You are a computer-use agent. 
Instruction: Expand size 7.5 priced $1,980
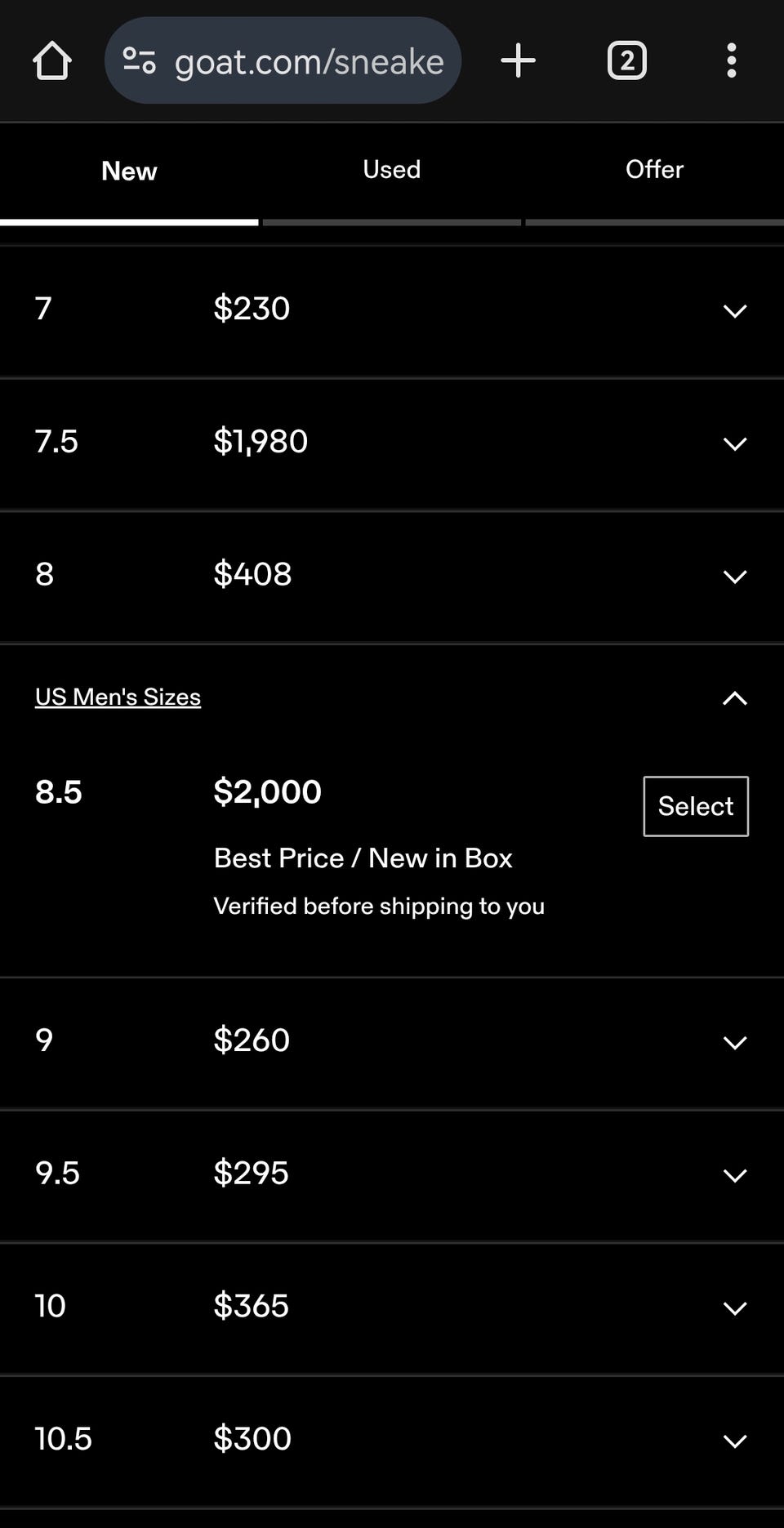pos(735,443)
